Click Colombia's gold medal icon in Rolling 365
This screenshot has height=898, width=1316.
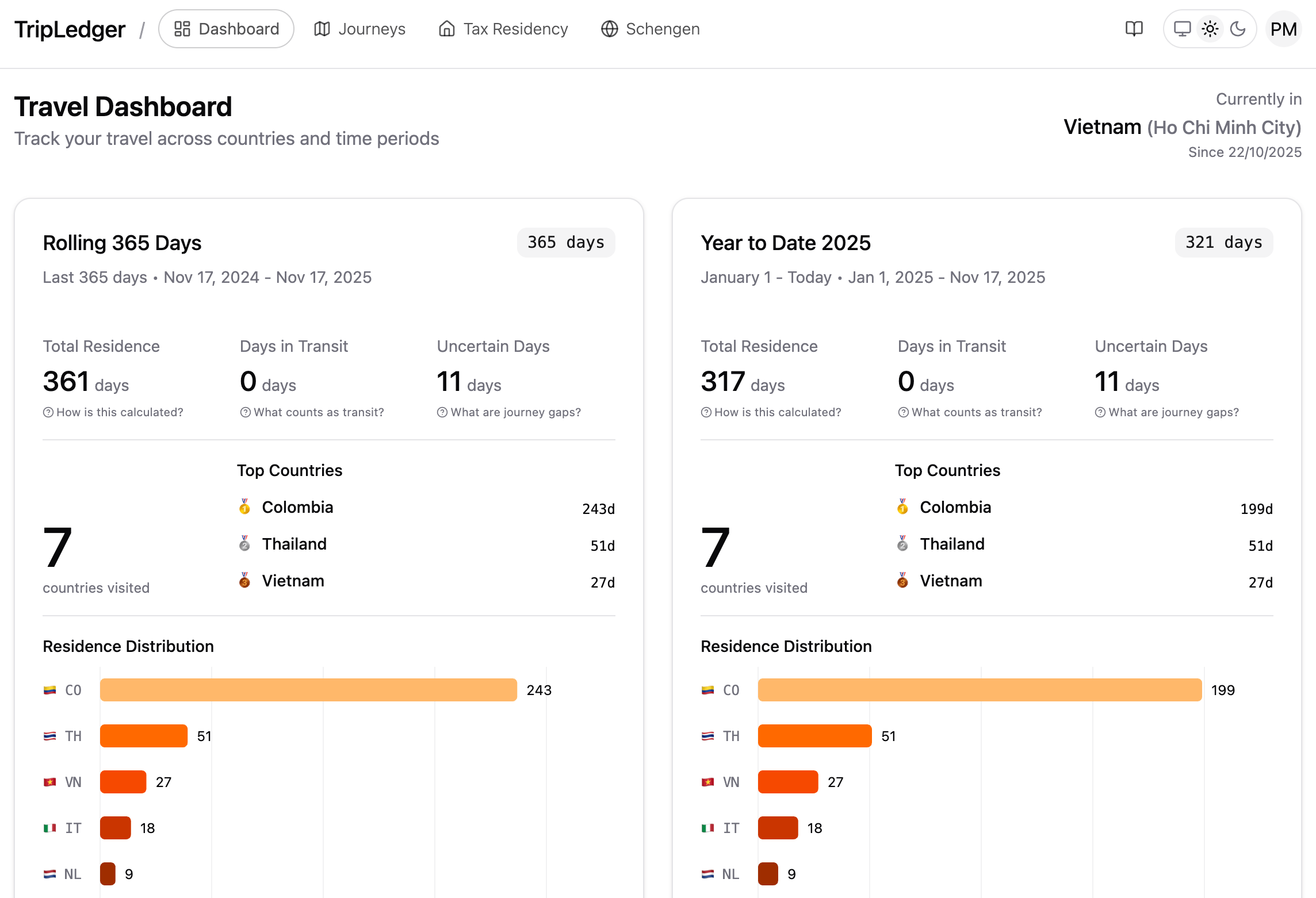click(245, 508)
